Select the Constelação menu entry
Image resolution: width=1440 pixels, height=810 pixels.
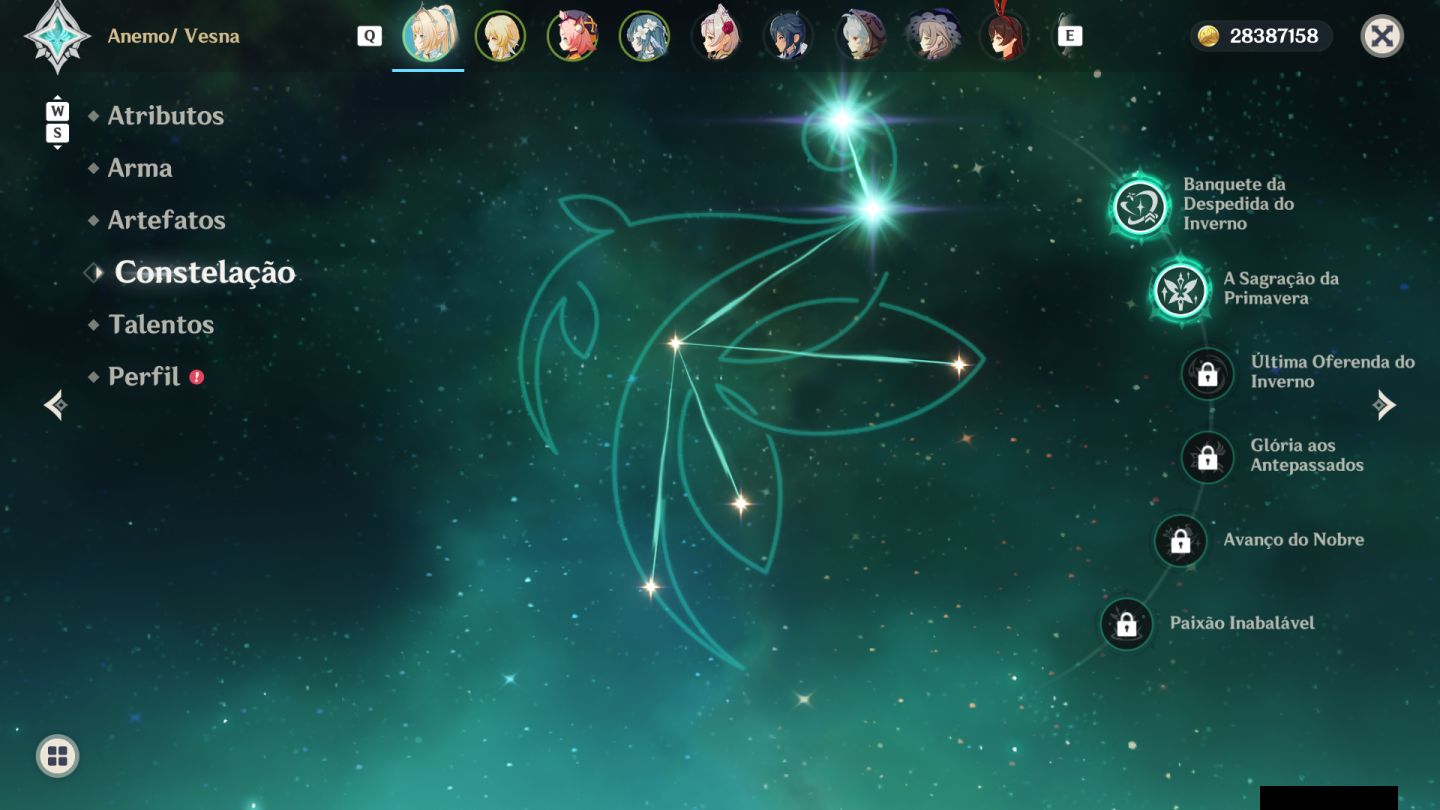pos(205,272)
